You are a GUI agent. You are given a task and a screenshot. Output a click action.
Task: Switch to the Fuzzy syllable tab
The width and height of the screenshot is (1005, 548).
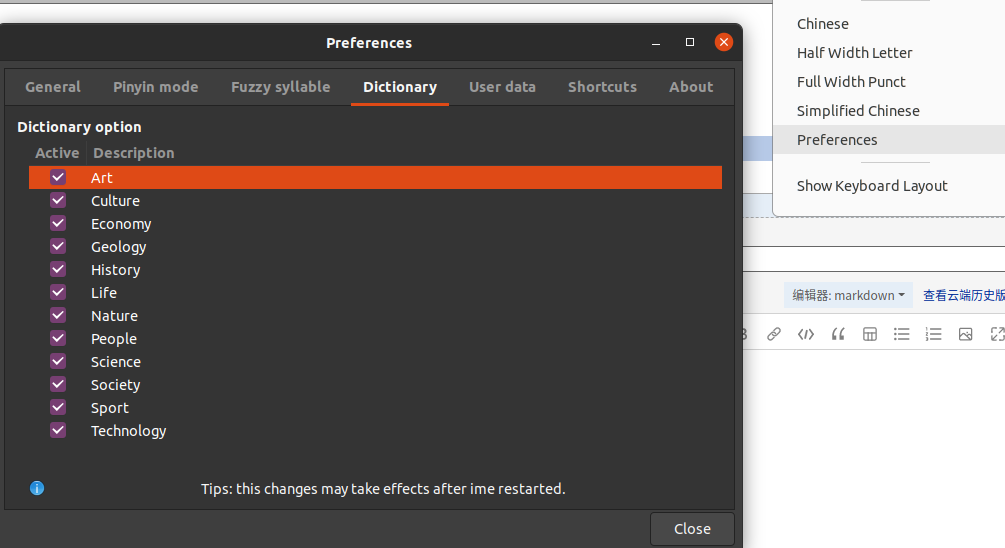(x=280, y=87)
